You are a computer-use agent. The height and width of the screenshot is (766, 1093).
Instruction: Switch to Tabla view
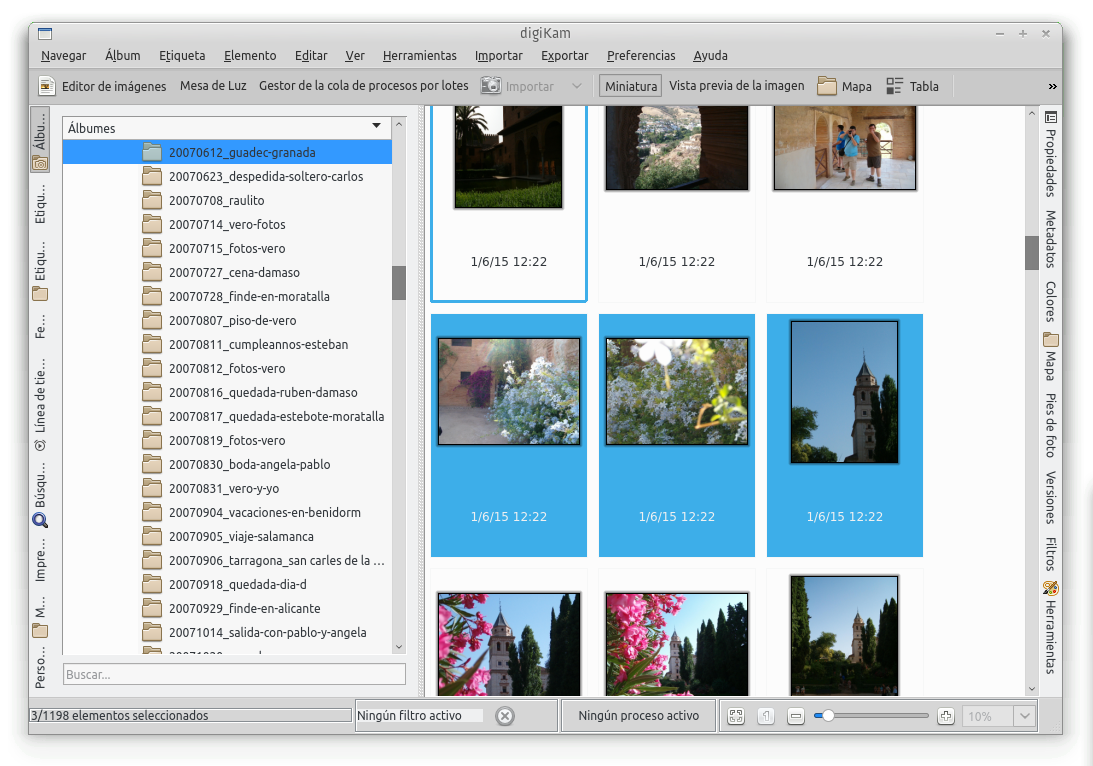[x=912, y=86]
